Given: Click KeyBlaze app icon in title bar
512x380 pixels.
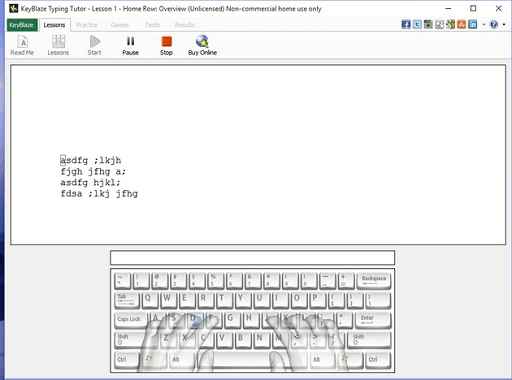Looking at the screenshot, I should click(13, 8).
